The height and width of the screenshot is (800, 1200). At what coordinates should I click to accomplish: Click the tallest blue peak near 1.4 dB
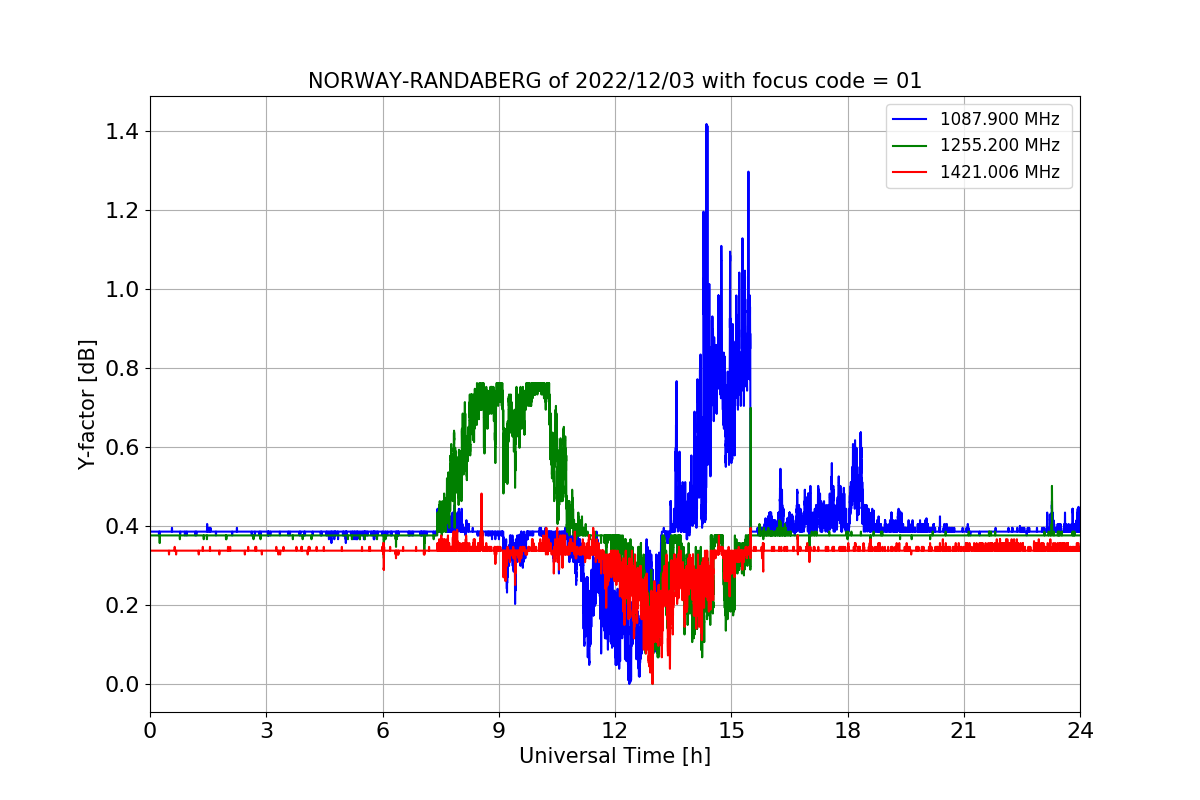(x=706, y=127)
